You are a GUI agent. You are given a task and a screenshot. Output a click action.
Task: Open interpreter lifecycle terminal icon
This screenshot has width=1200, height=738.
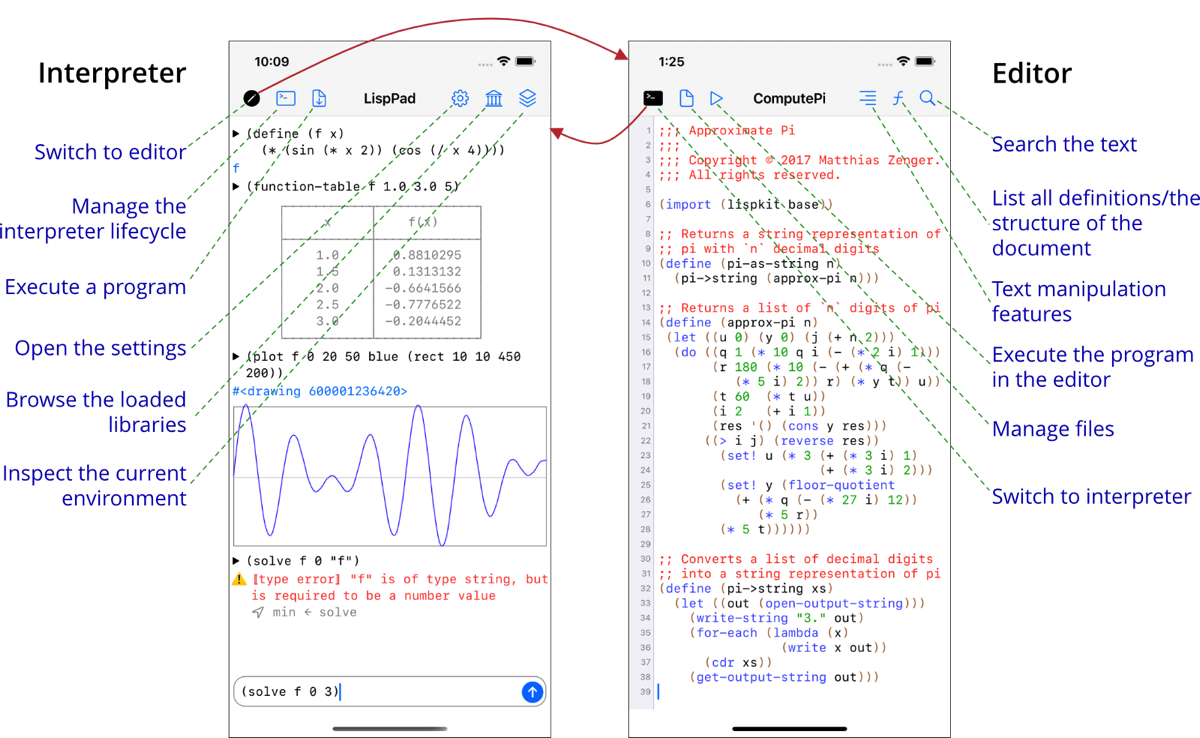(x=286, y=98)
